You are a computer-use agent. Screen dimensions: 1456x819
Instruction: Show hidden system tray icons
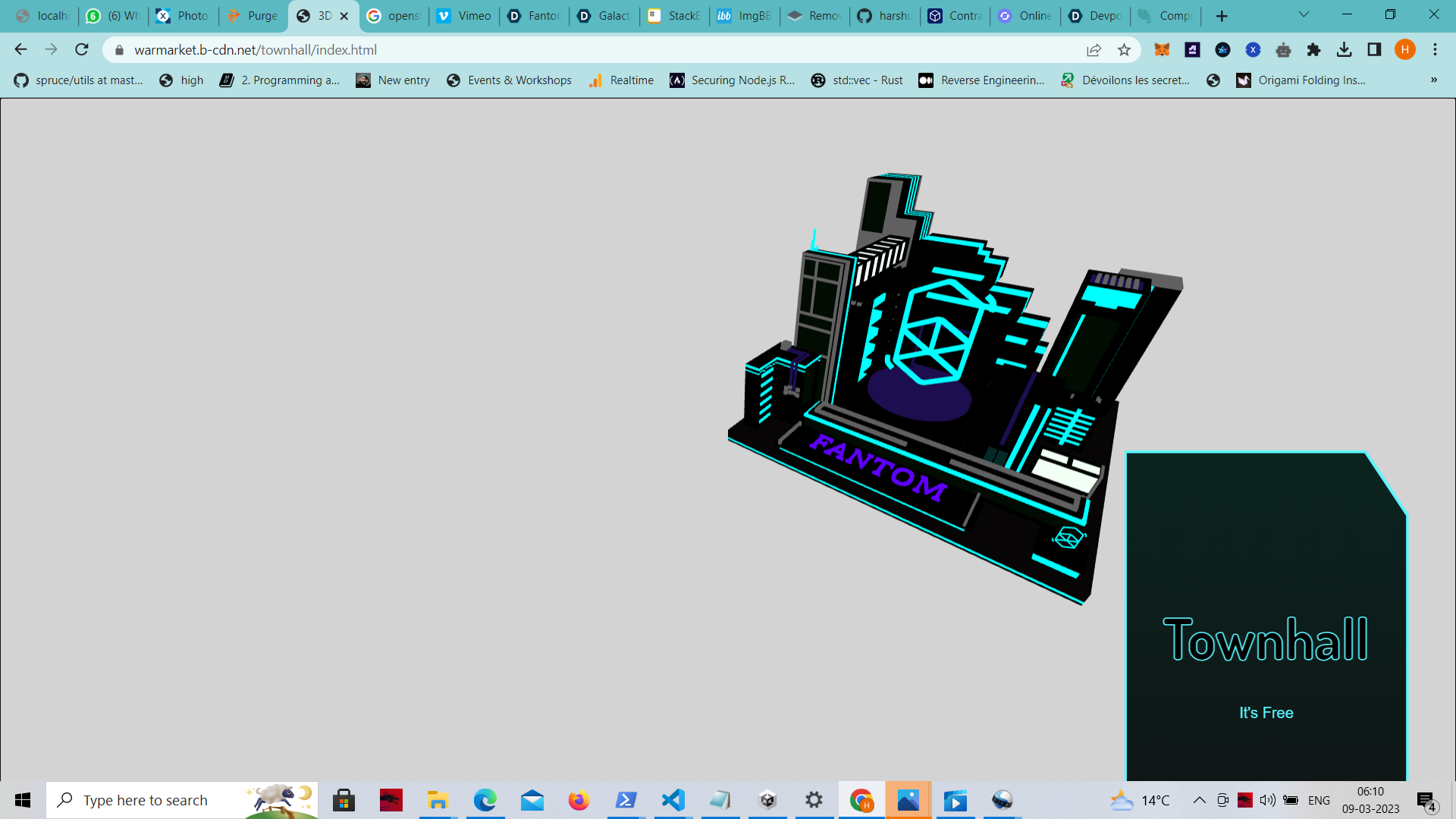pyautogui.click(x=1199, y=800)
